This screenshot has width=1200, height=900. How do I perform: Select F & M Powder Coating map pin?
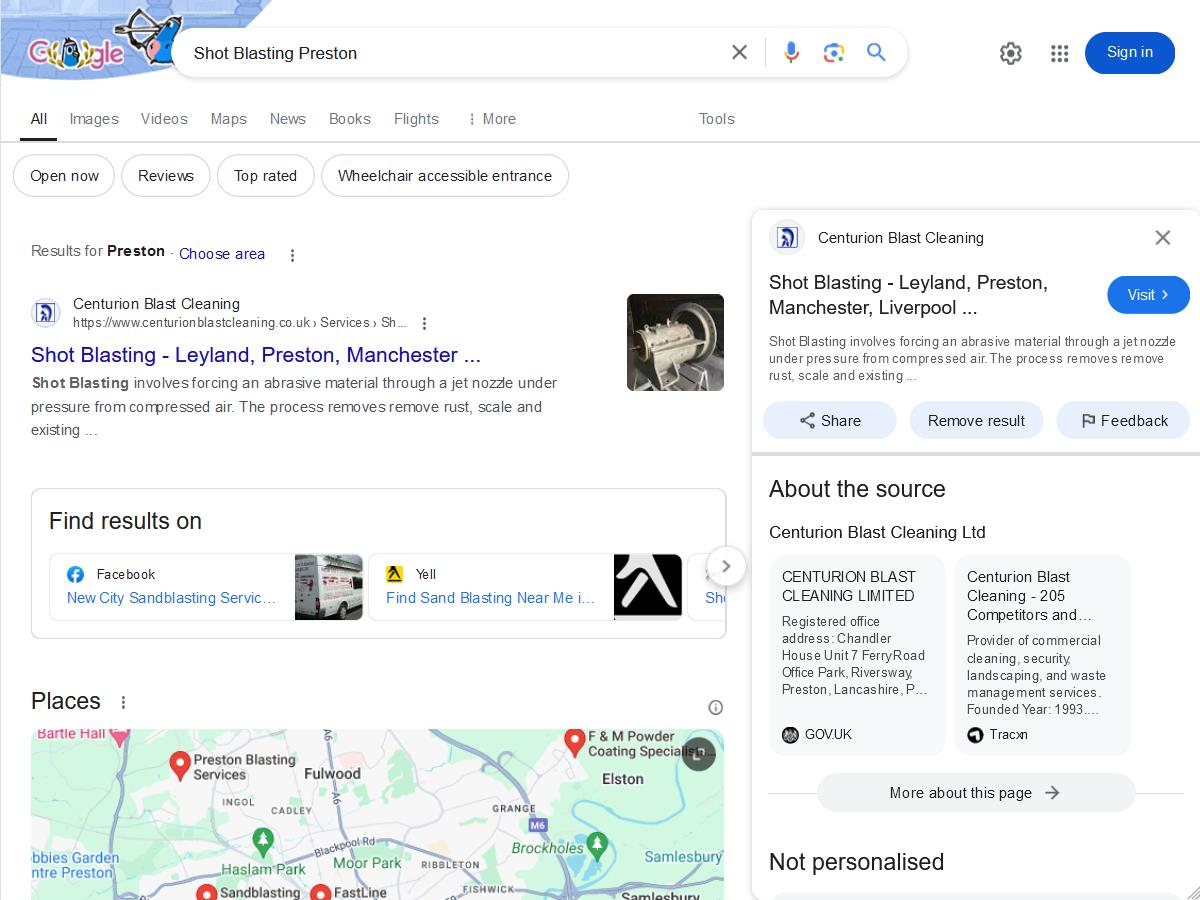coord(574,742)
